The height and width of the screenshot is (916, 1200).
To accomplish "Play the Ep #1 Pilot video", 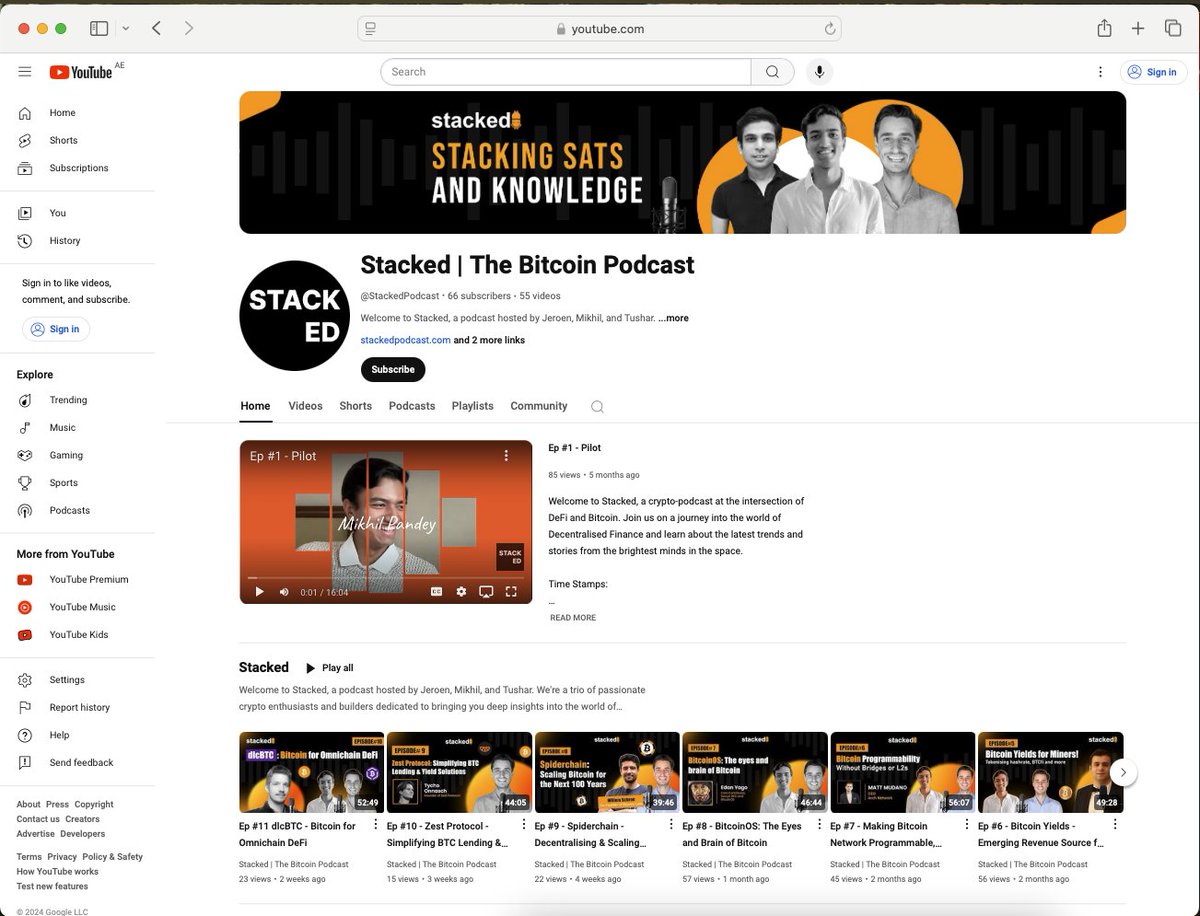I will 259,592.
